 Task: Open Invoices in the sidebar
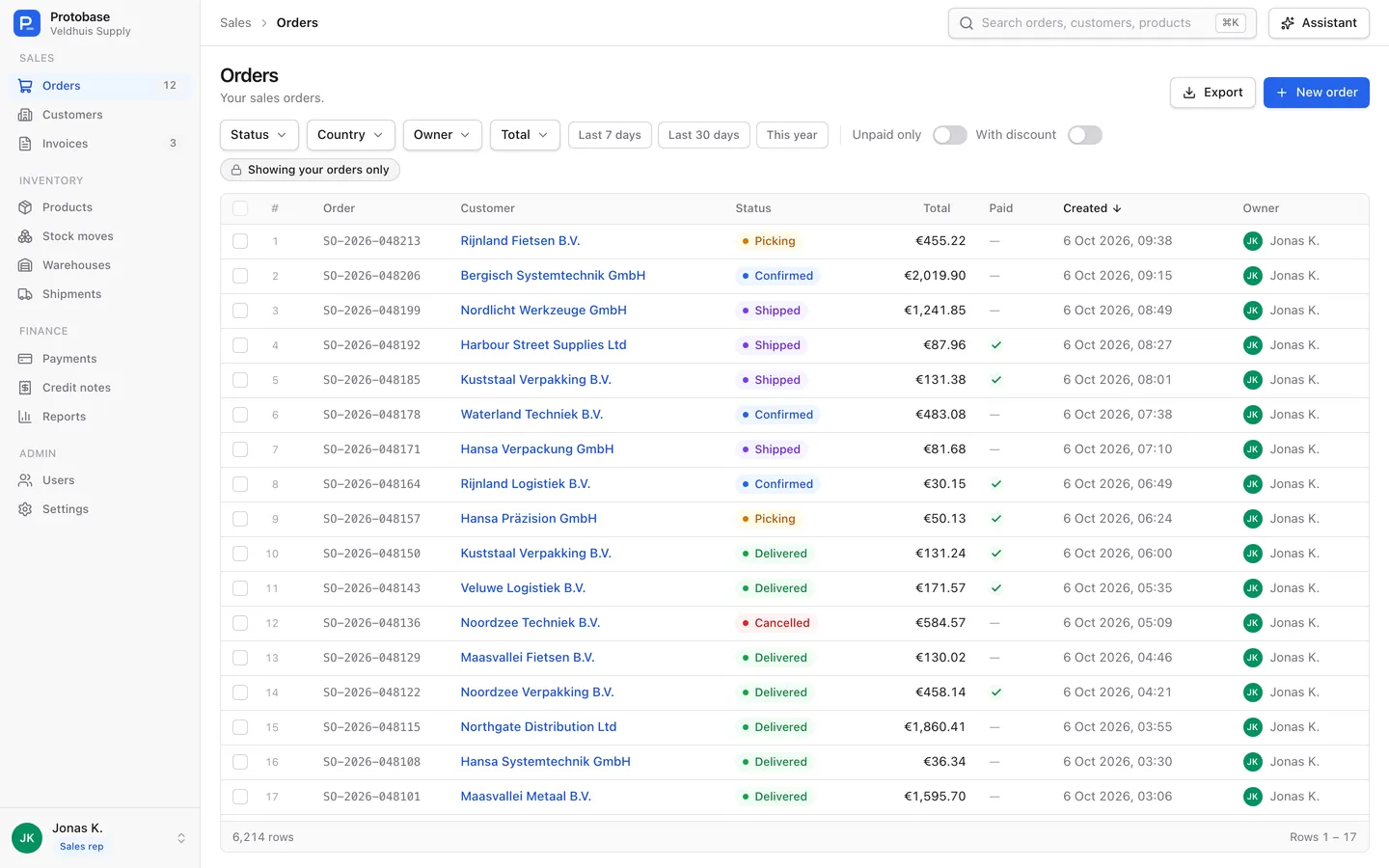[100, 144]
